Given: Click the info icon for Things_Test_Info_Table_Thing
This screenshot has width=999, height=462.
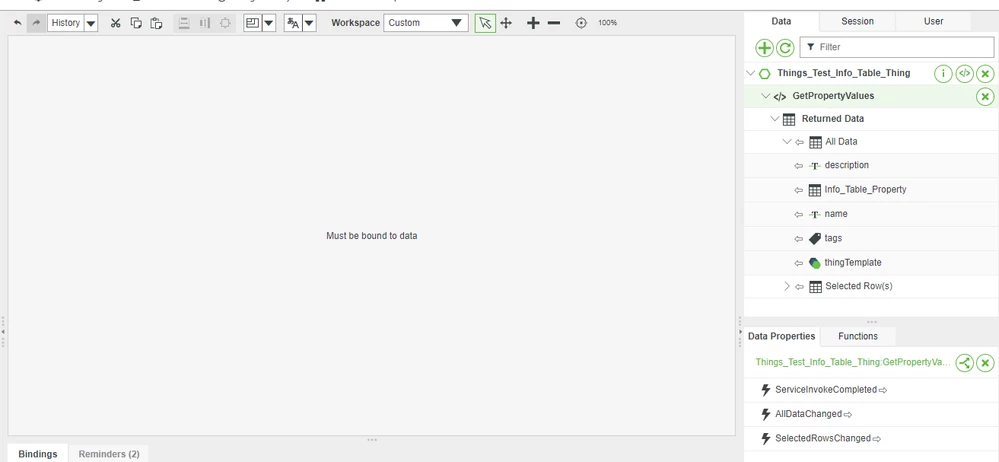Looking at the screenshot, I should click(944, 74).
